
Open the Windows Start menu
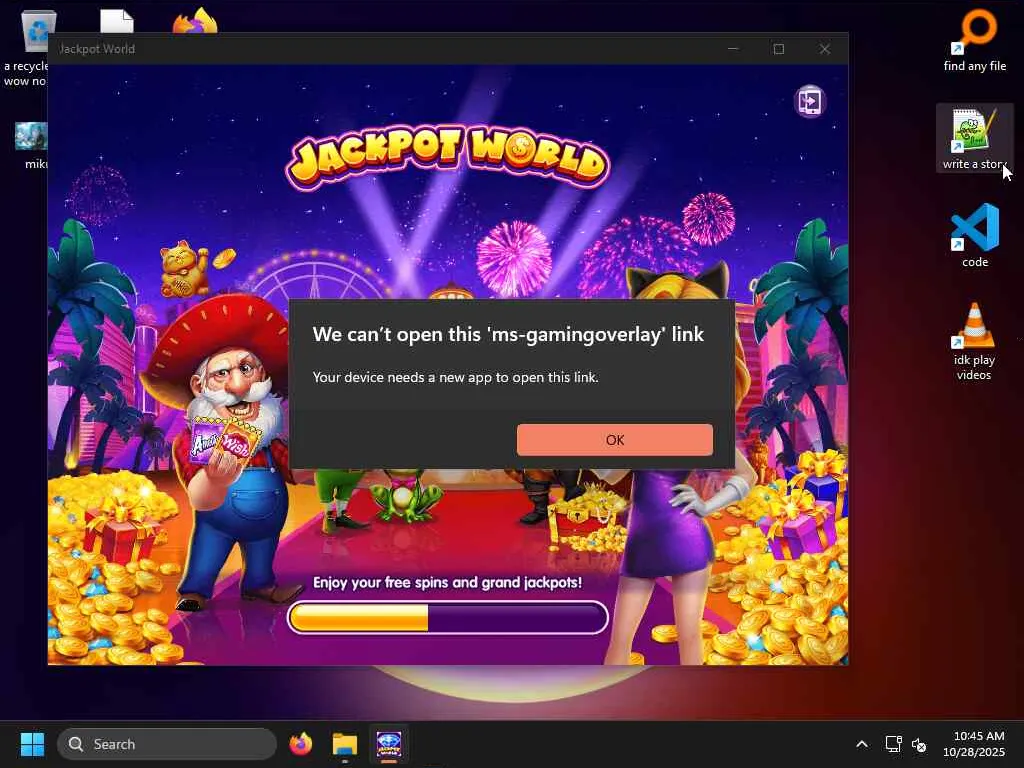click(32, 744)
